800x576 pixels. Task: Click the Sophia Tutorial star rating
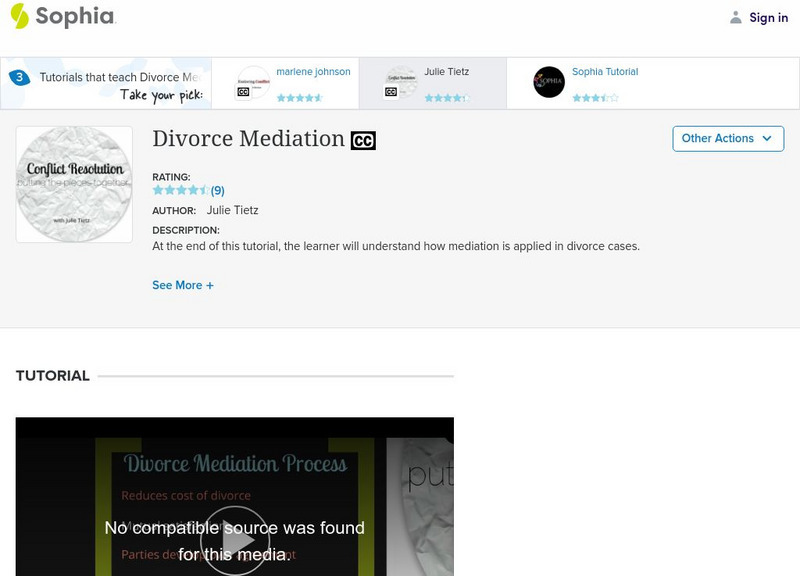595,97
